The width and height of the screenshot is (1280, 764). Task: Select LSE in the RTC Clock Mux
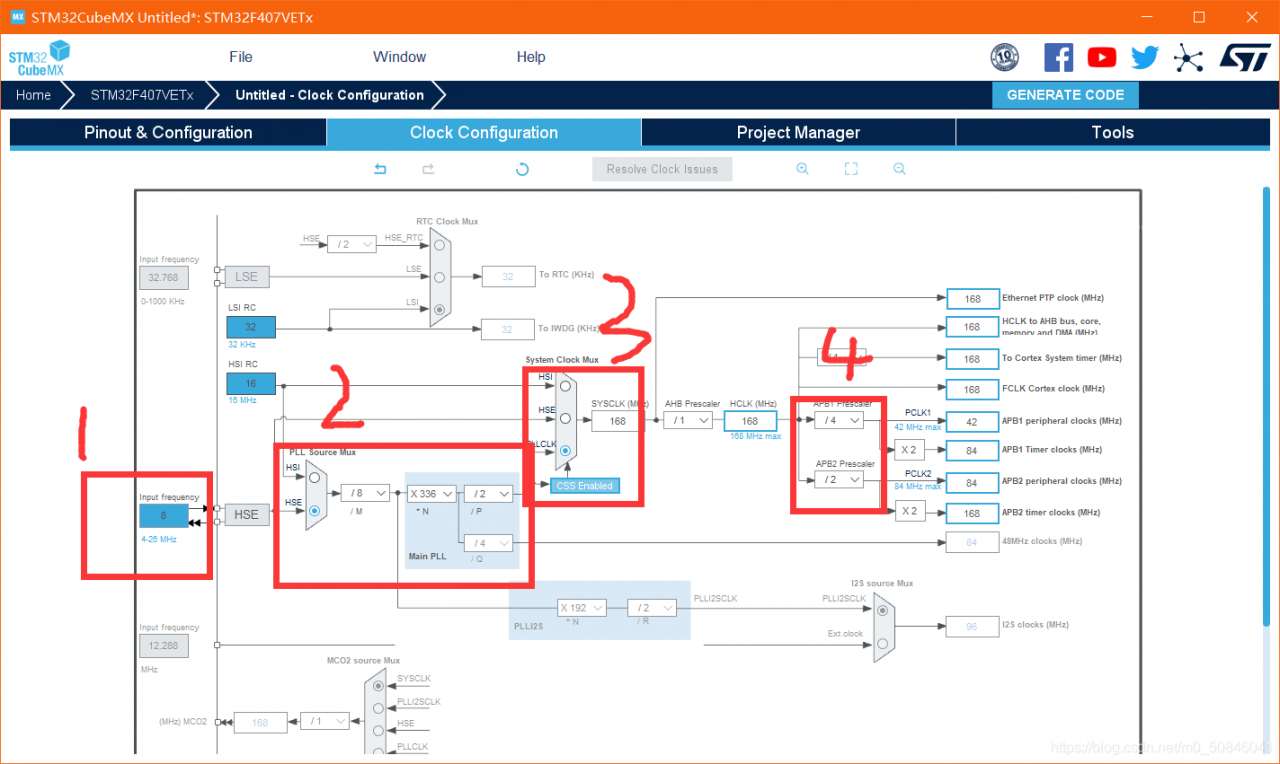click(x=438, y=276)
